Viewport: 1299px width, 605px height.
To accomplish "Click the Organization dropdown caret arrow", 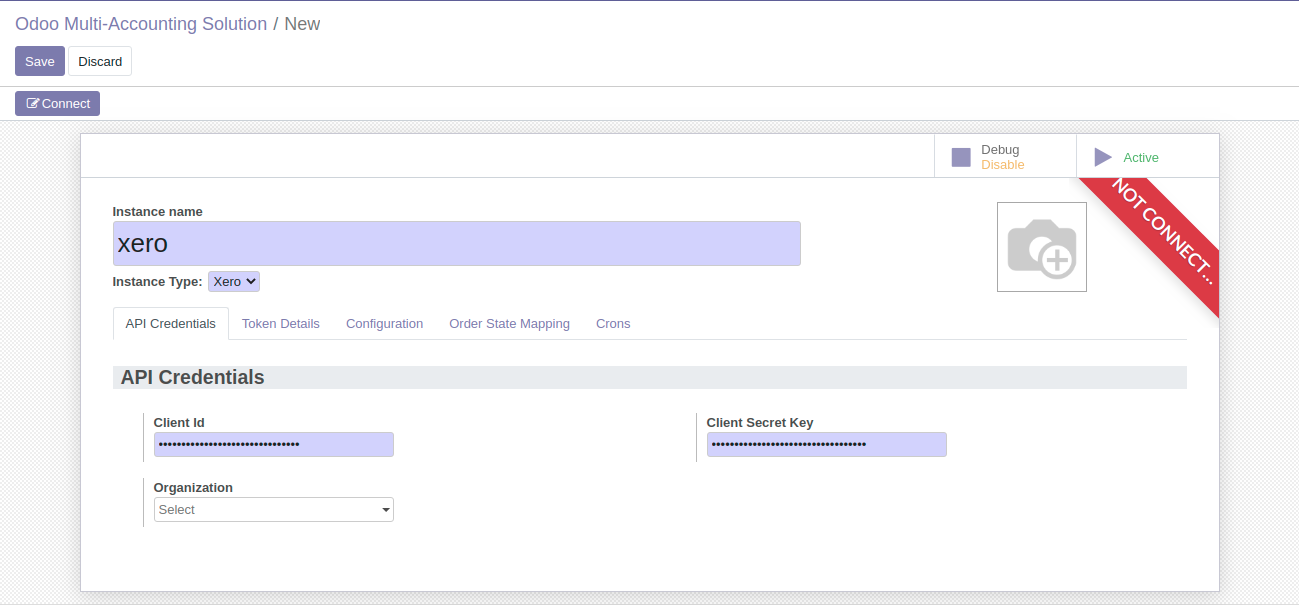I will click(x=386, y=510).
